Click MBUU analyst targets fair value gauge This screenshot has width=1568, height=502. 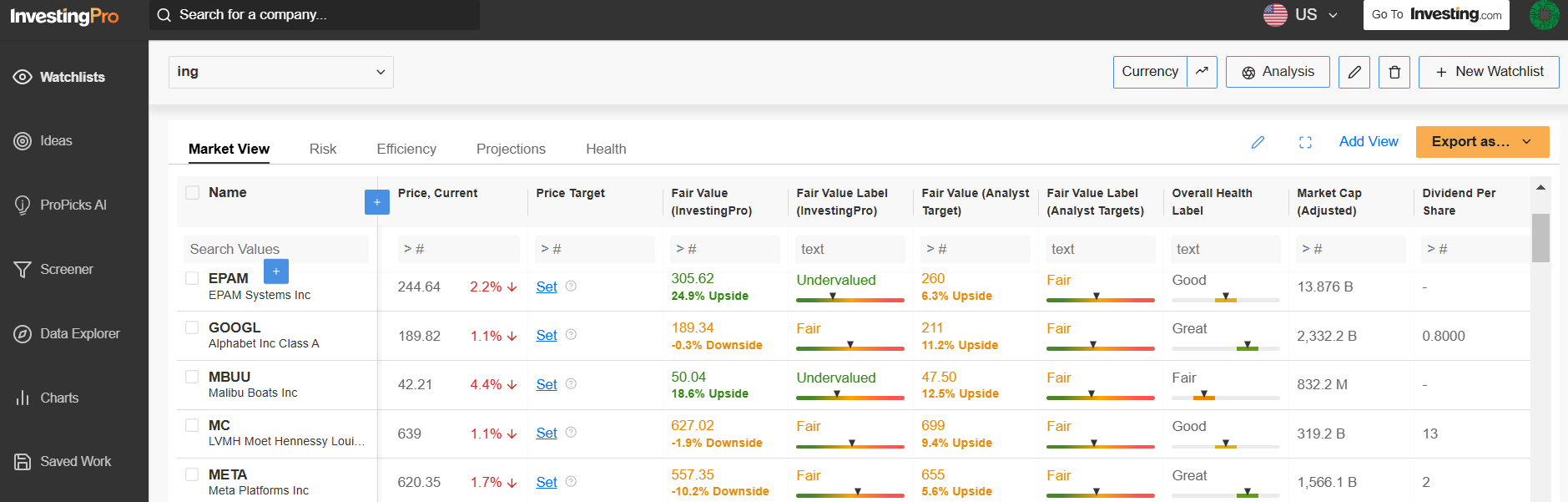[x=1101, y=397]
